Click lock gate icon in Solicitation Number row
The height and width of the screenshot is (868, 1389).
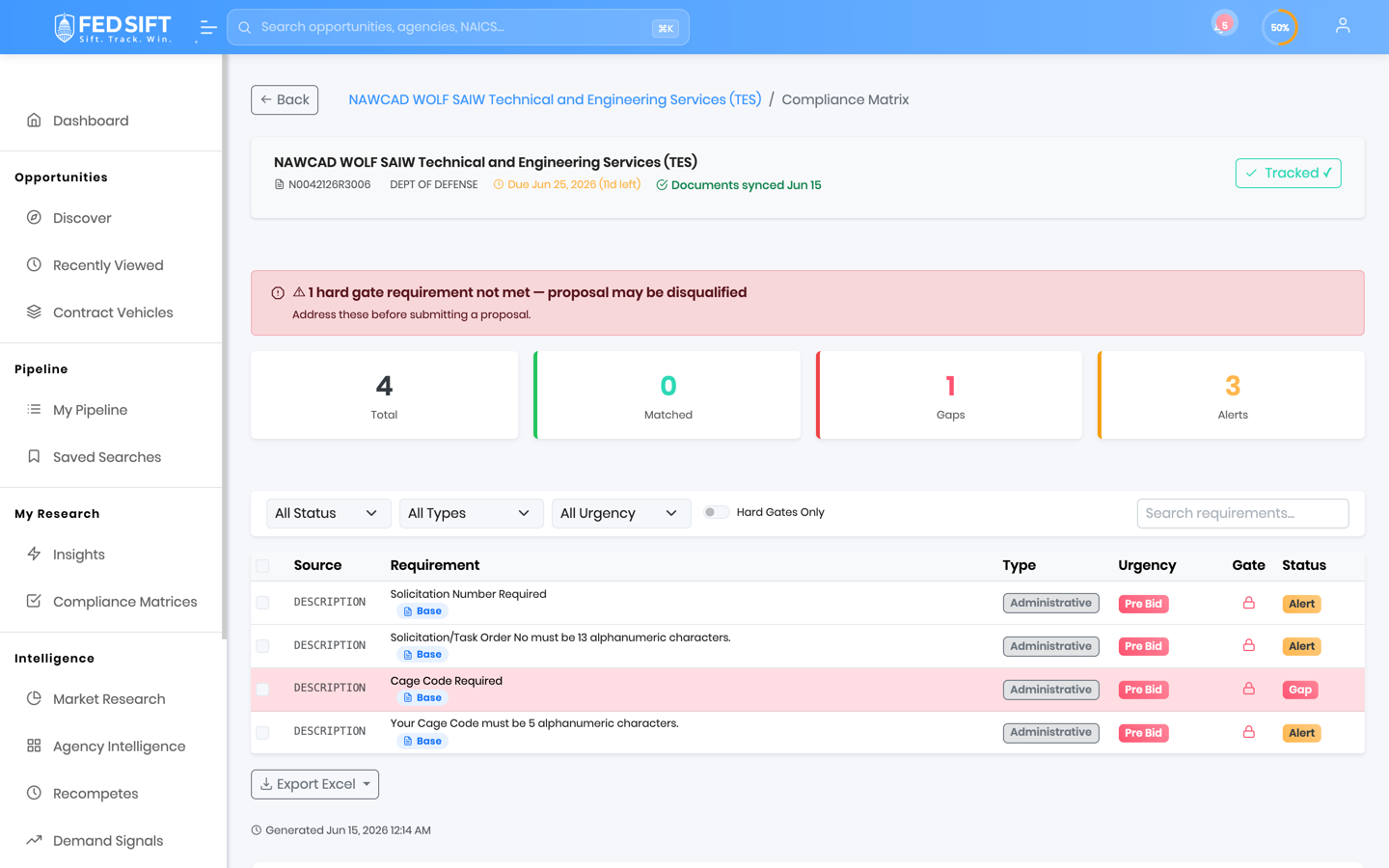coord(1248,603)
